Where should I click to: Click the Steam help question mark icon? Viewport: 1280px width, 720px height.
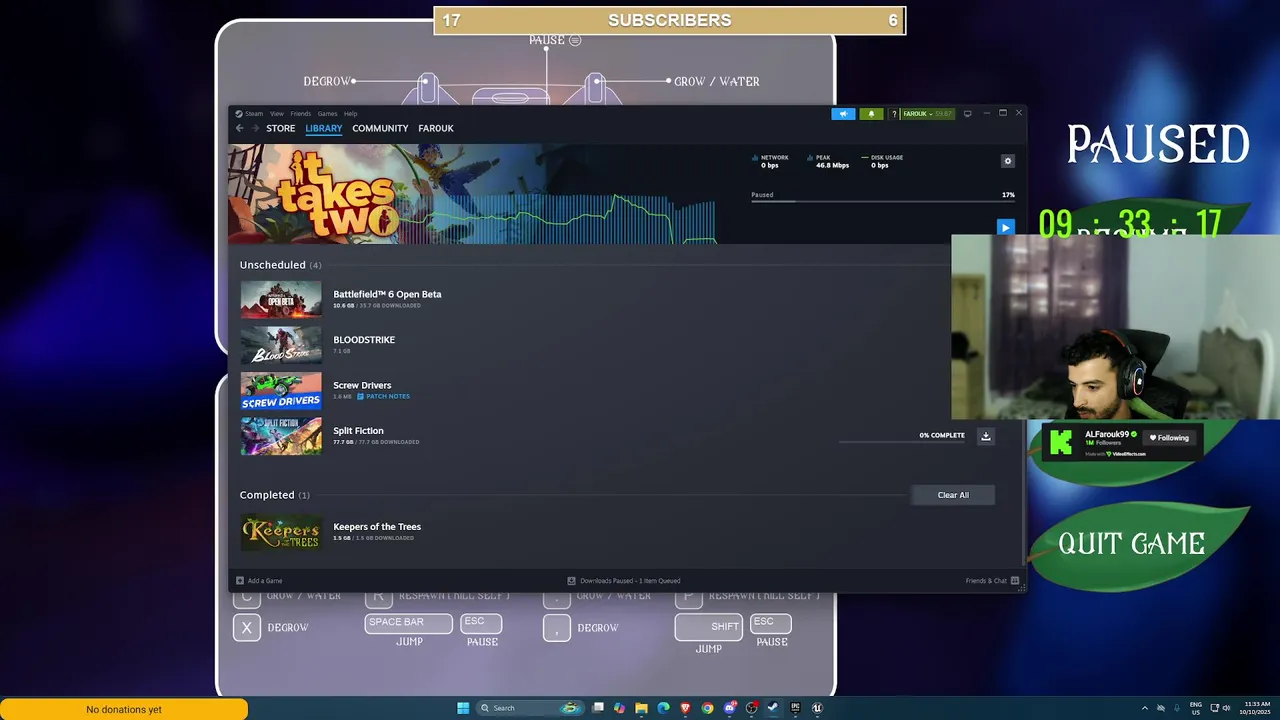[894, 114]
